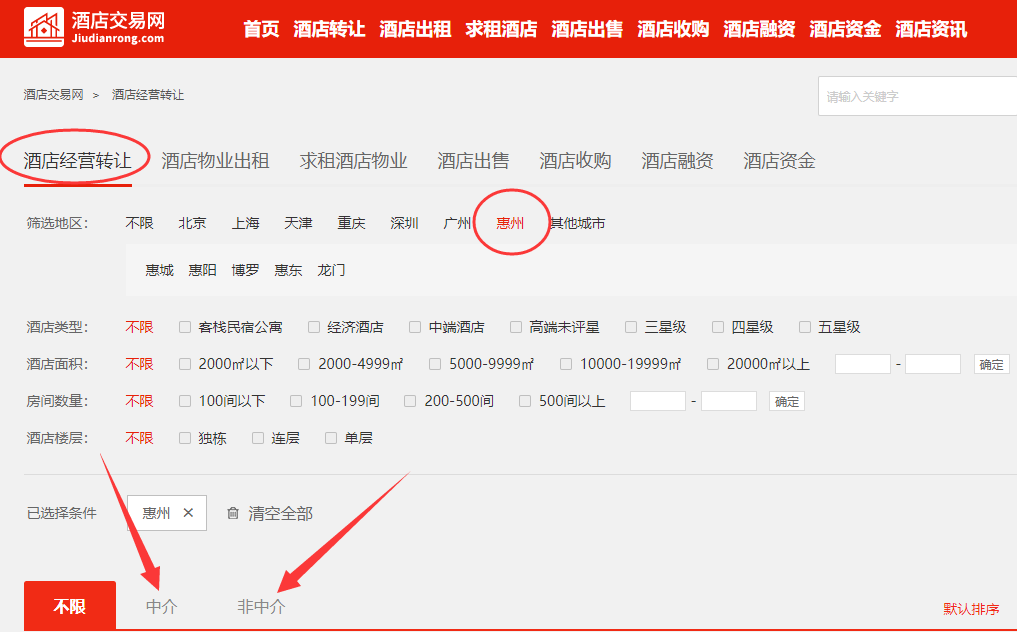Viewport: 1017px width, 632px height.
Task: Open 酒店出租 in the red header
Action: (415, 29)
